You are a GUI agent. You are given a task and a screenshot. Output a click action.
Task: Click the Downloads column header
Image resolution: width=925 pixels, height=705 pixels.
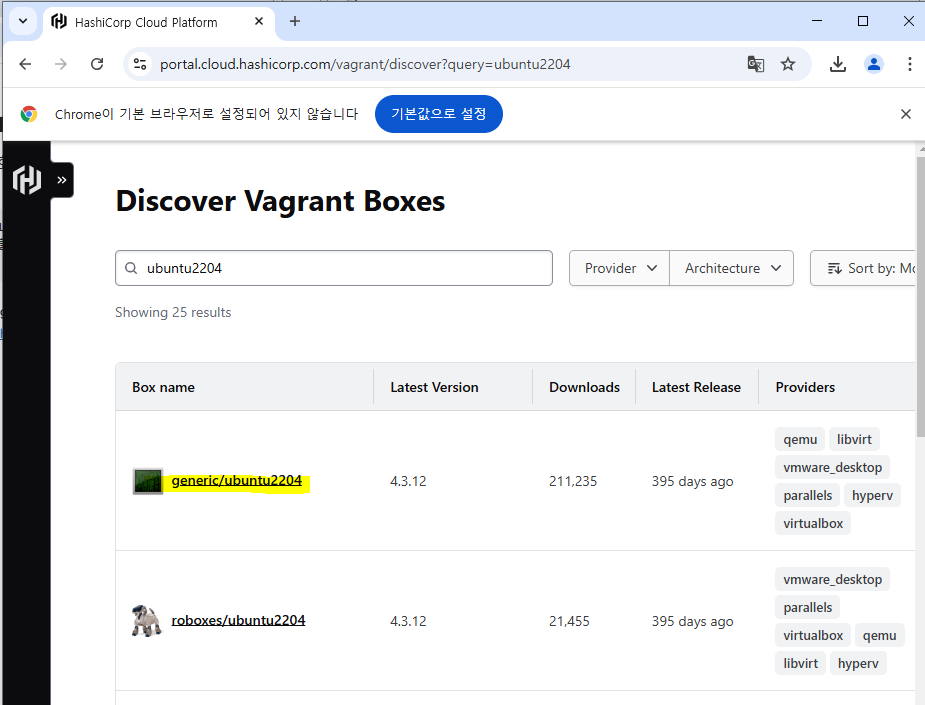click(584, 387)
